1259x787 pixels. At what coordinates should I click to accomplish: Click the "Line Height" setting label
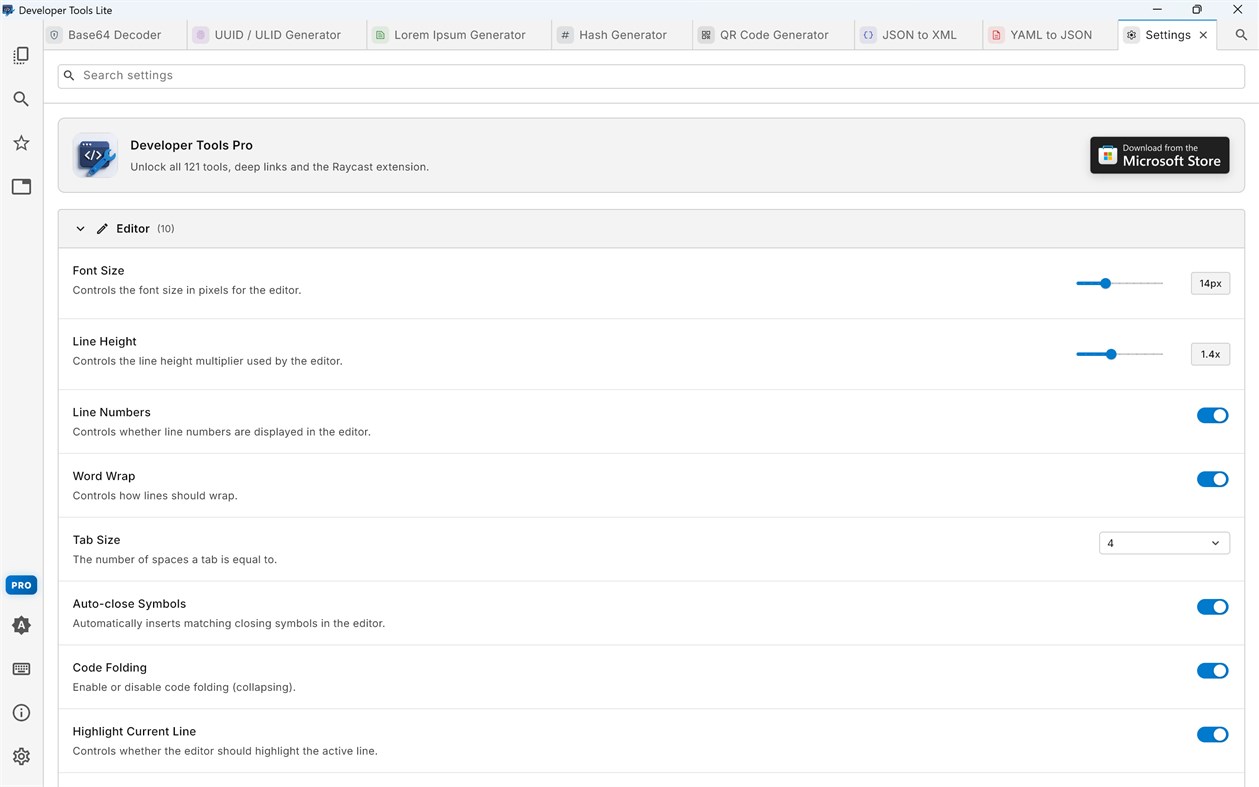click(x=104, y=342)
